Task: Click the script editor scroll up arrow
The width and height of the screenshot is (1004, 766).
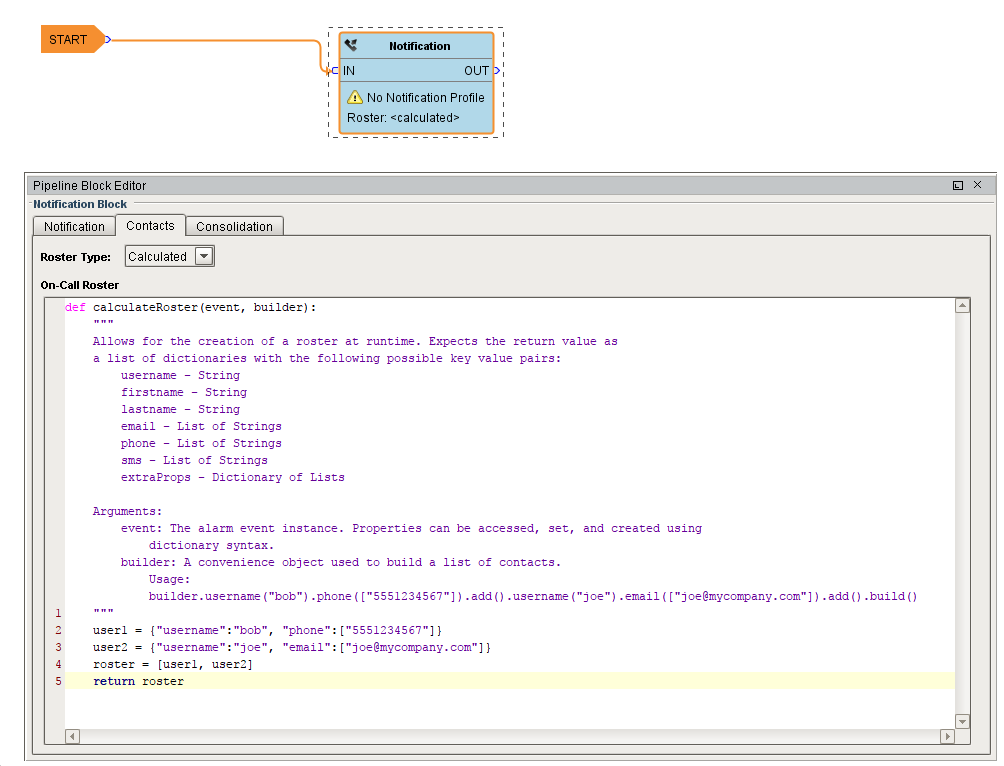Action: (962, 306)
